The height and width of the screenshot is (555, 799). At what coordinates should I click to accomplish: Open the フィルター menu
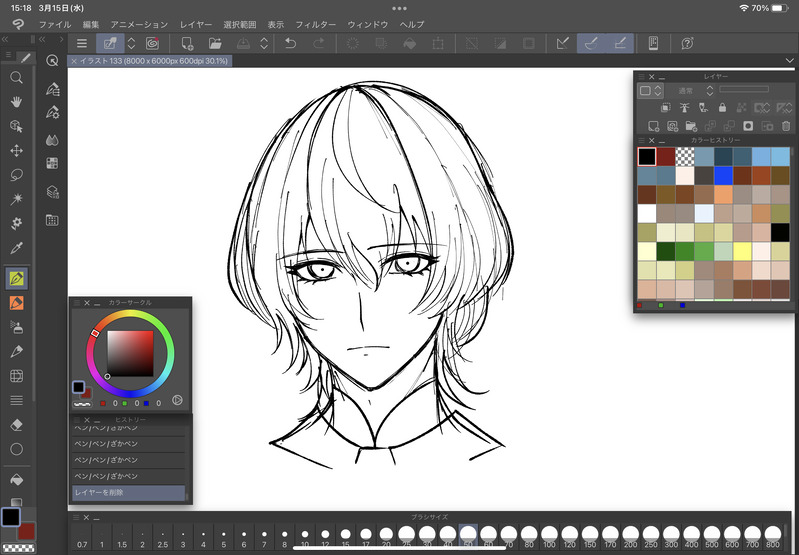coord(315,24)
